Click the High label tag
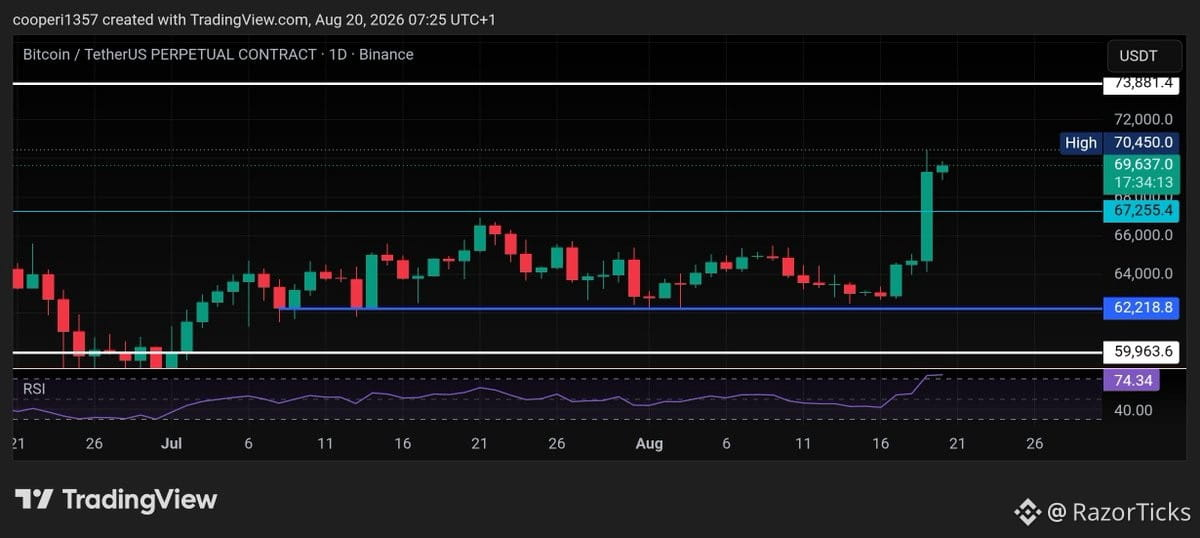 [x=1081, y=143]
